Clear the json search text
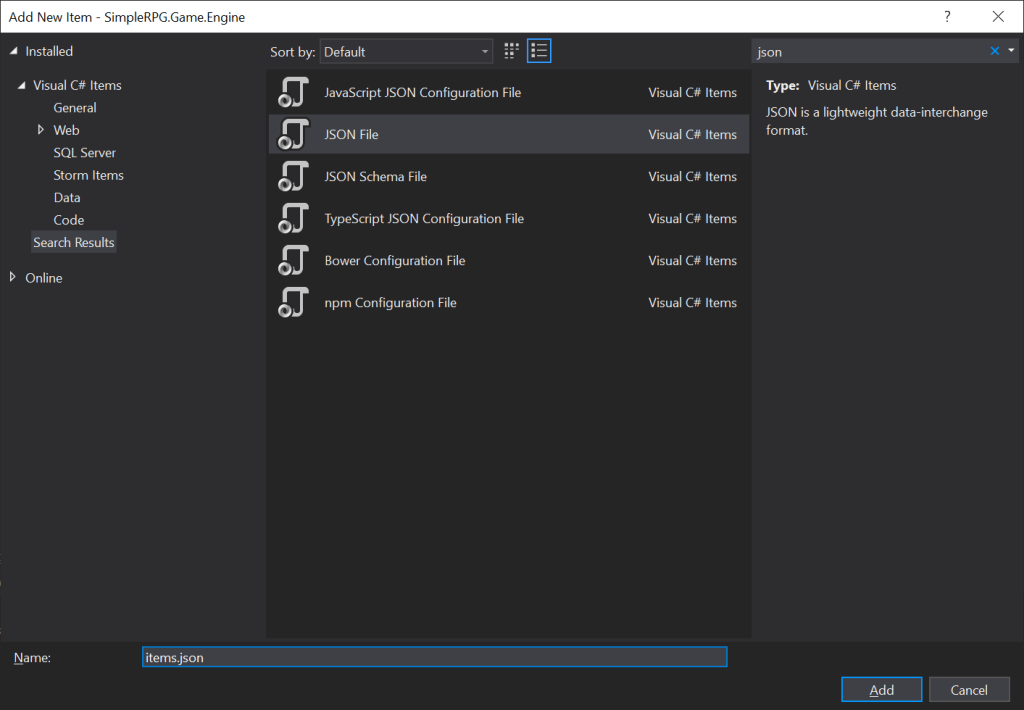 click(x=994, y=51)
